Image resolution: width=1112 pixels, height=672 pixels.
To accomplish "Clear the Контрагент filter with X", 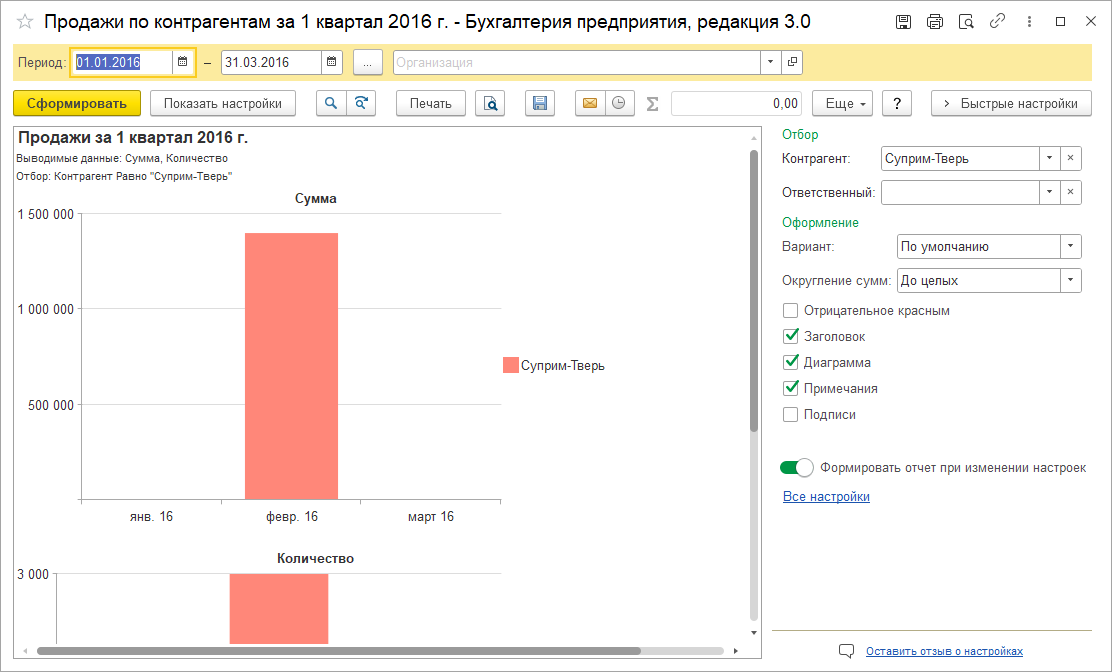I will 1071,158.
